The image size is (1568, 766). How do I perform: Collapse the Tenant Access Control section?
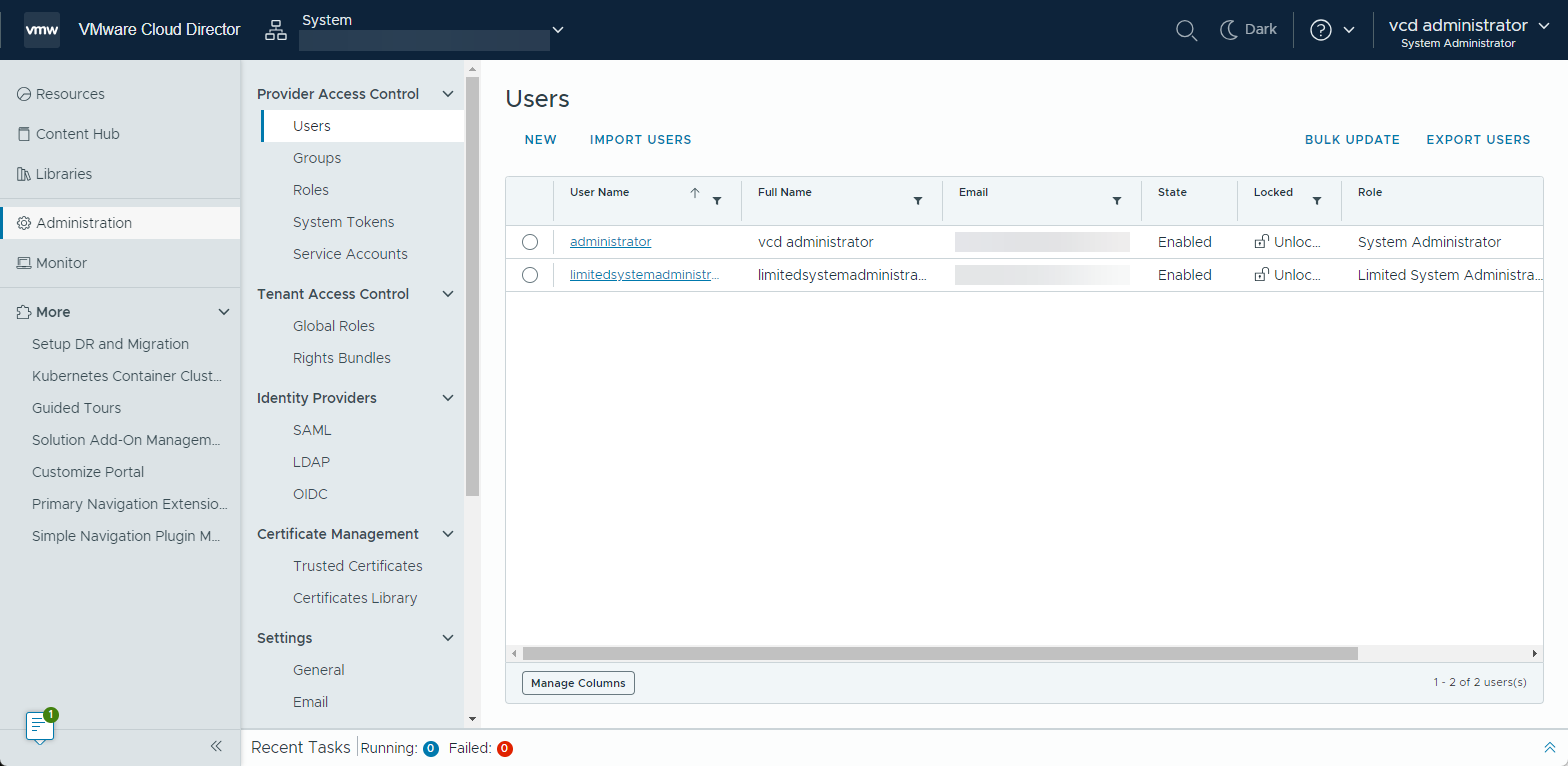[x=448, y=294]
